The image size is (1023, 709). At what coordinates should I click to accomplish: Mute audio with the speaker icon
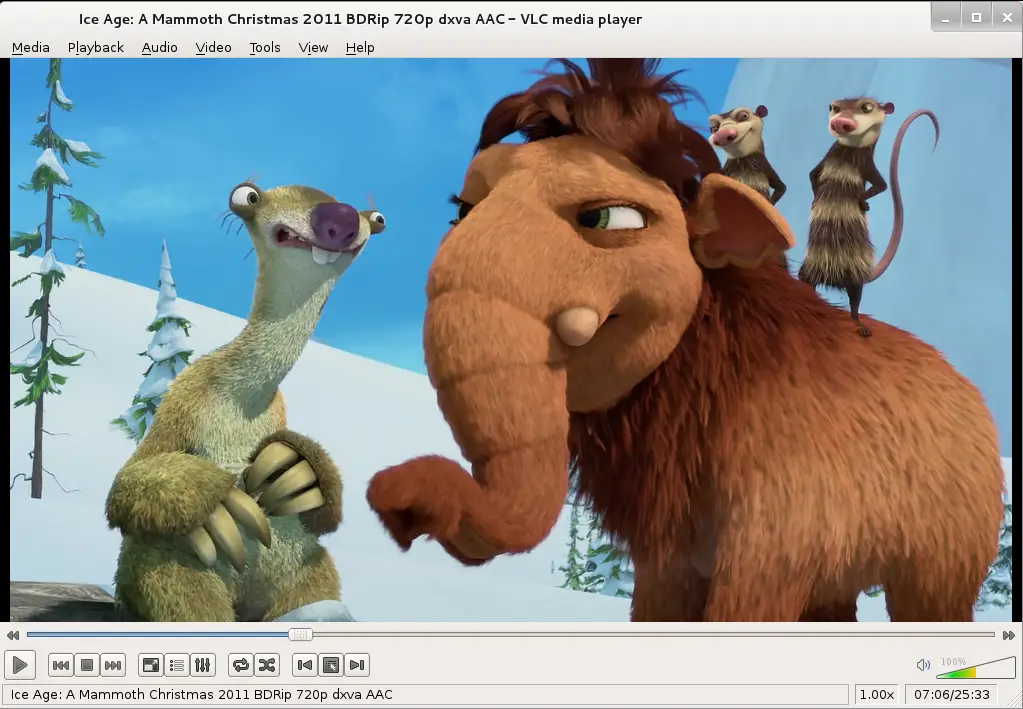pyautogui.click(x=923, y=665)
